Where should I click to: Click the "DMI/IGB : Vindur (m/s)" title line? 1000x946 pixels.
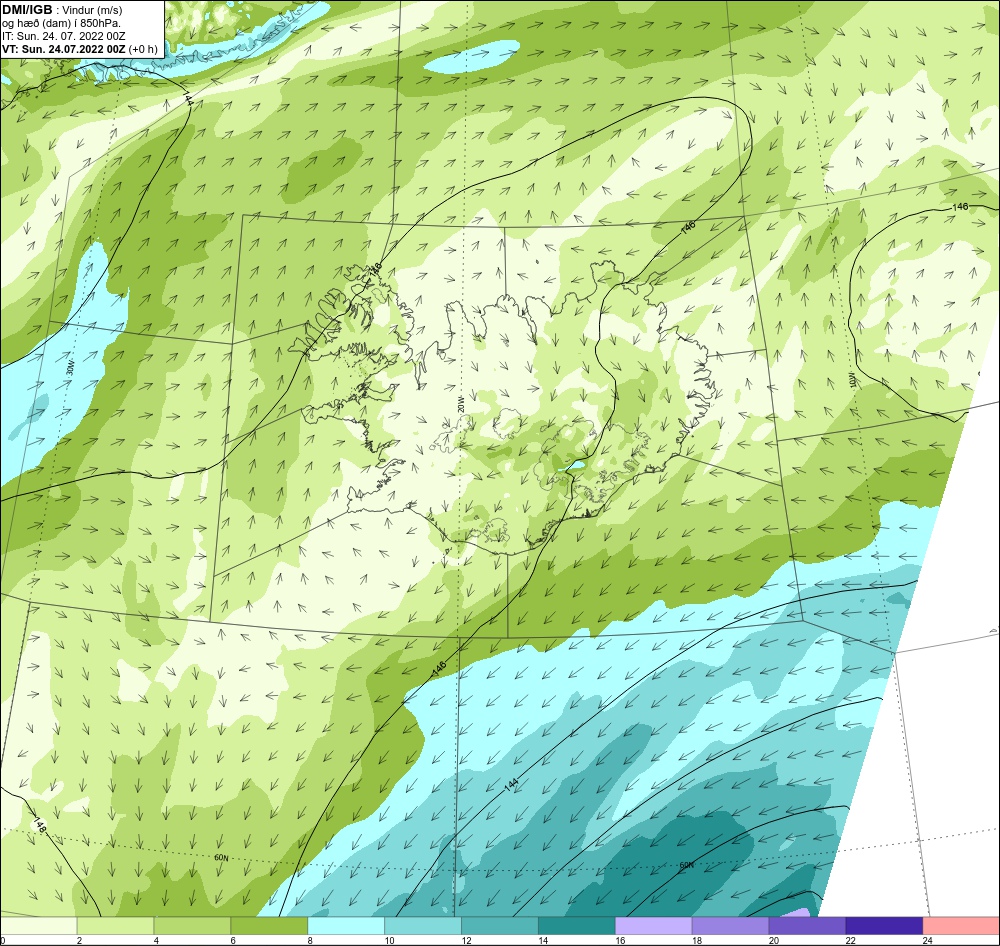[62, 10]
